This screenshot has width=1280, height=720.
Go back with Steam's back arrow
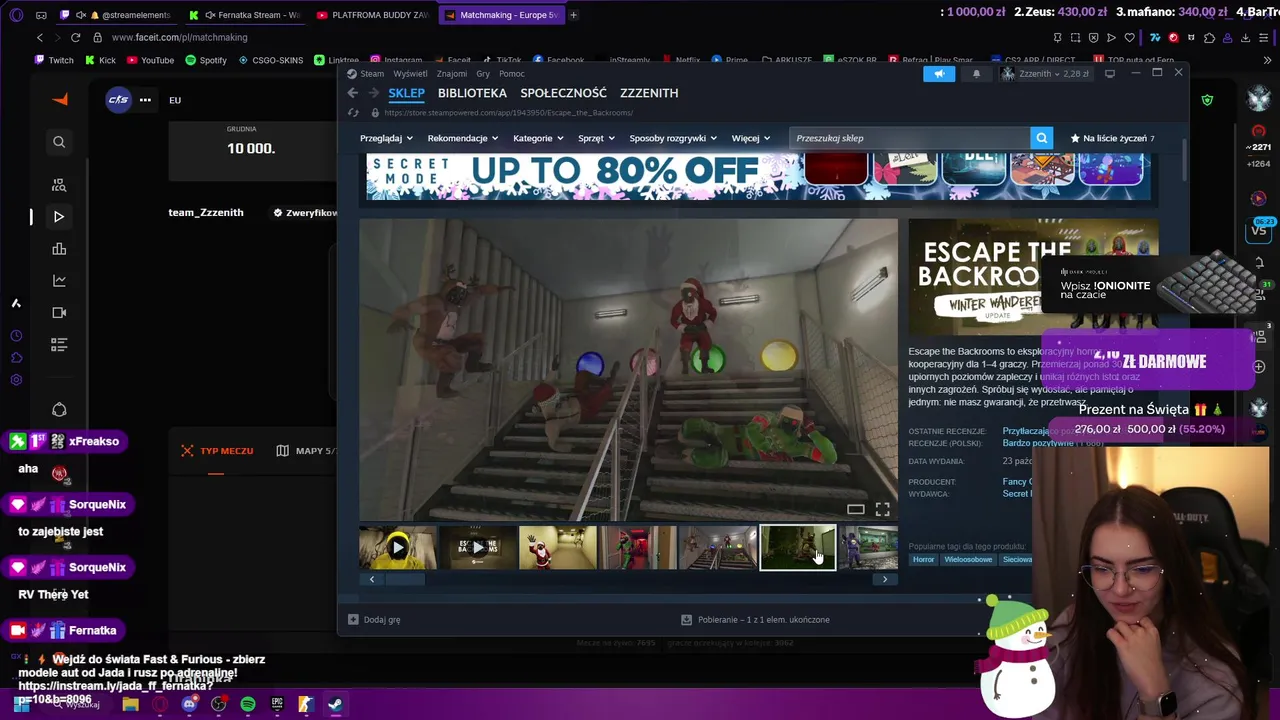point(352,93)
